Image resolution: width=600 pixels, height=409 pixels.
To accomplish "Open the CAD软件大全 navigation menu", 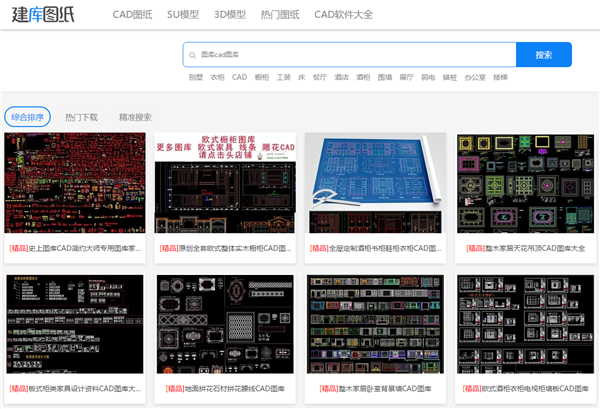I will pos(343,15).
